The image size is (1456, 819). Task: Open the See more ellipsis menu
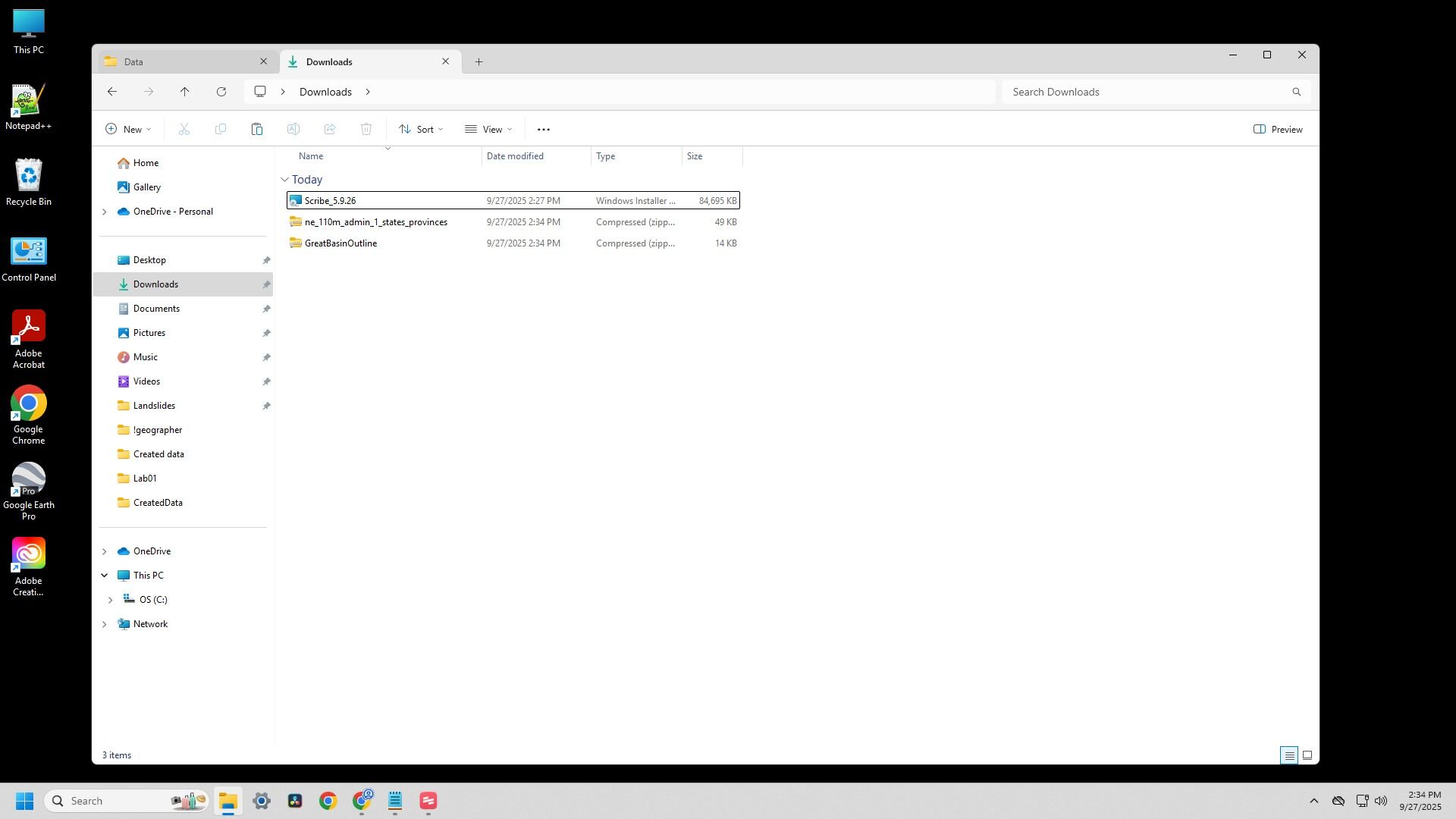click(x=543, y=130)
